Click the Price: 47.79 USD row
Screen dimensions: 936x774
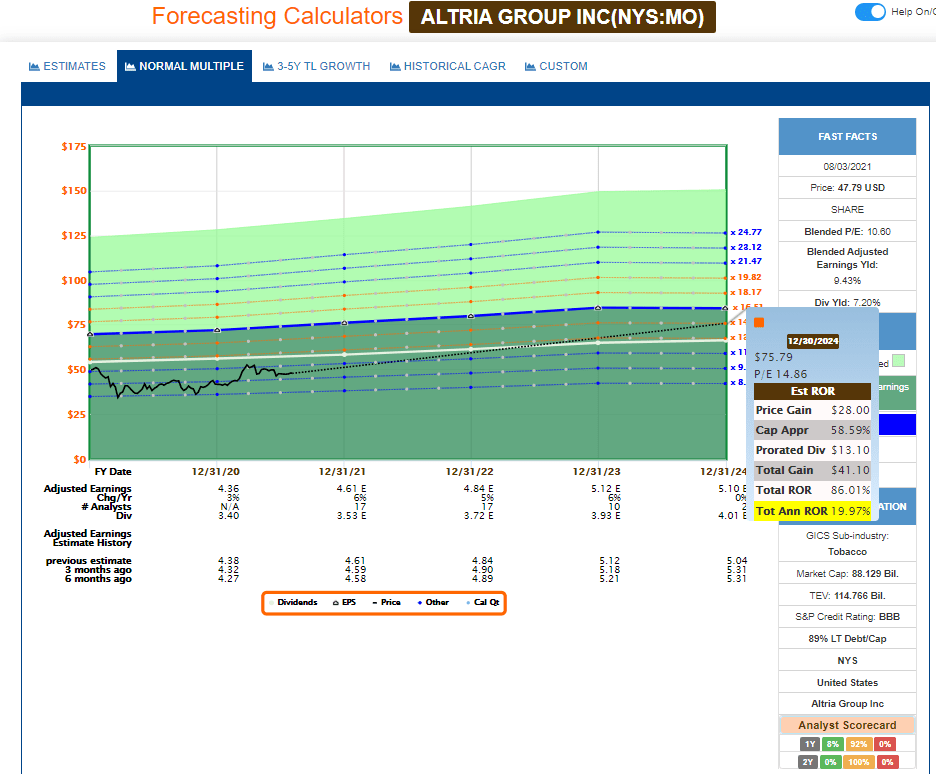pyautogui.click(x=847, y=187)
